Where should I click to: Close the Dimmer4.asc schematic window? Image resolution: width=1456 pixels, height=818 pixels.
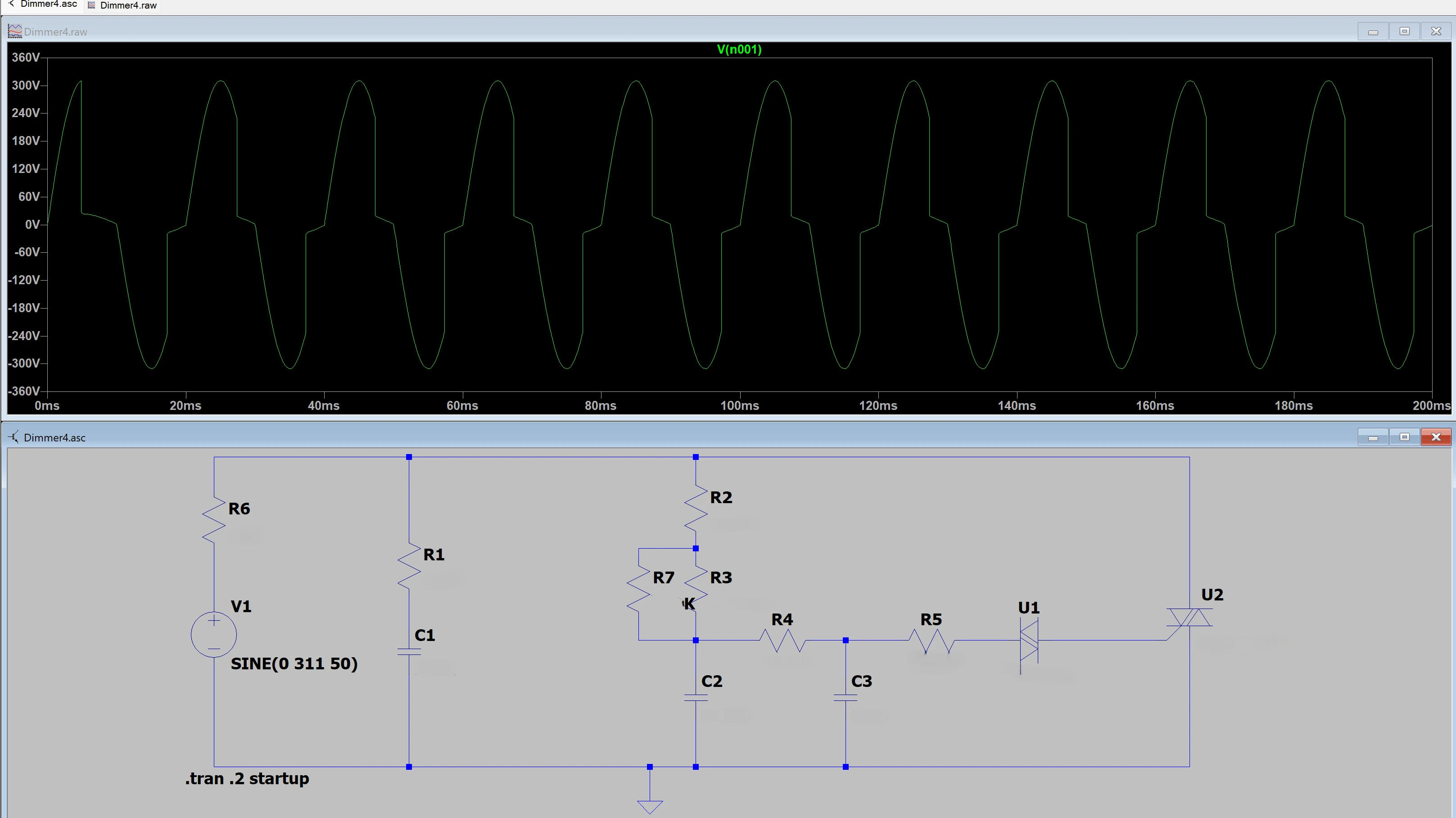click(1435, 437)
